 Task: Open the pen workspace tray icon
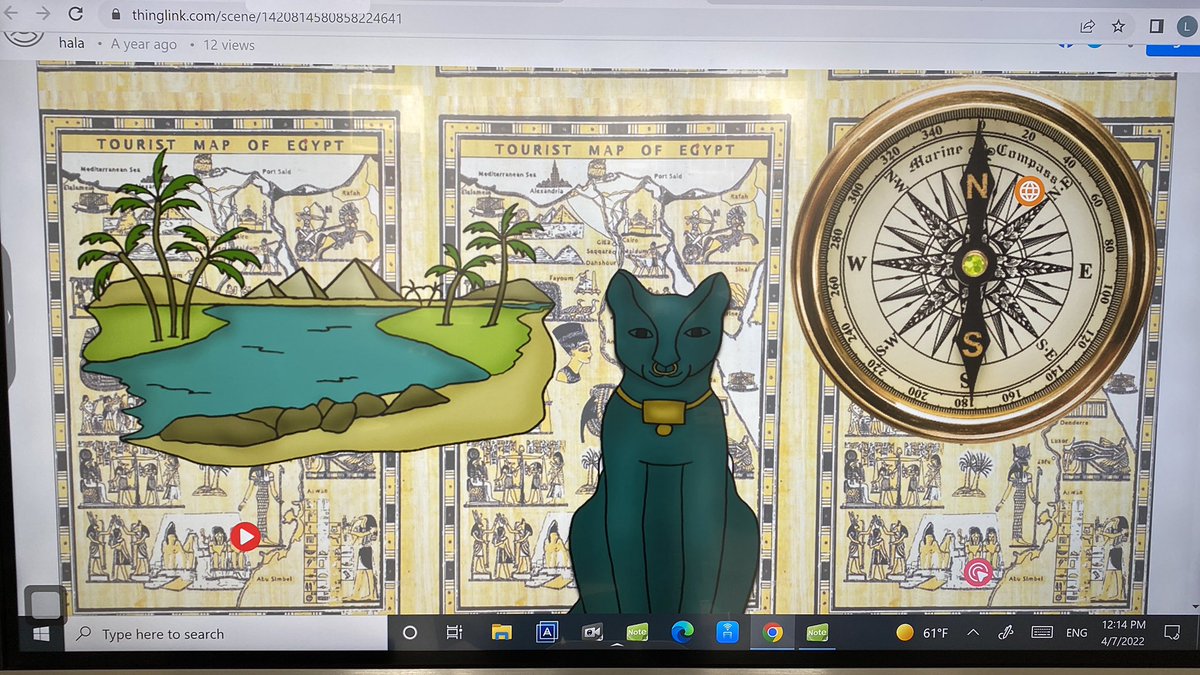click(x=1005, y=632)
